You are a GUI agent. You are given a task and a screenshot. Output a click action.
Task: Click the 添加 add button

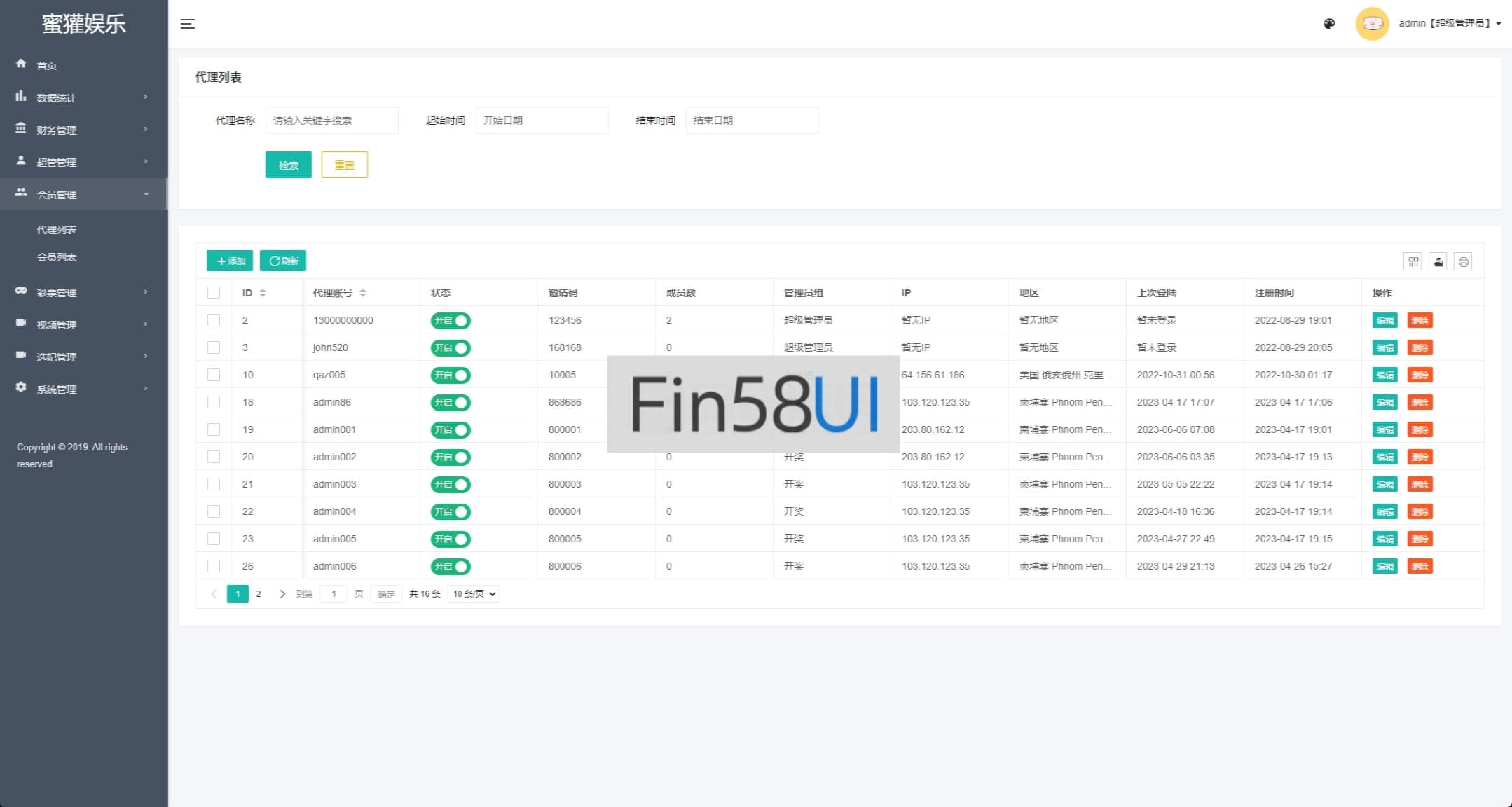pyautogui.click(x=230, y=261)
